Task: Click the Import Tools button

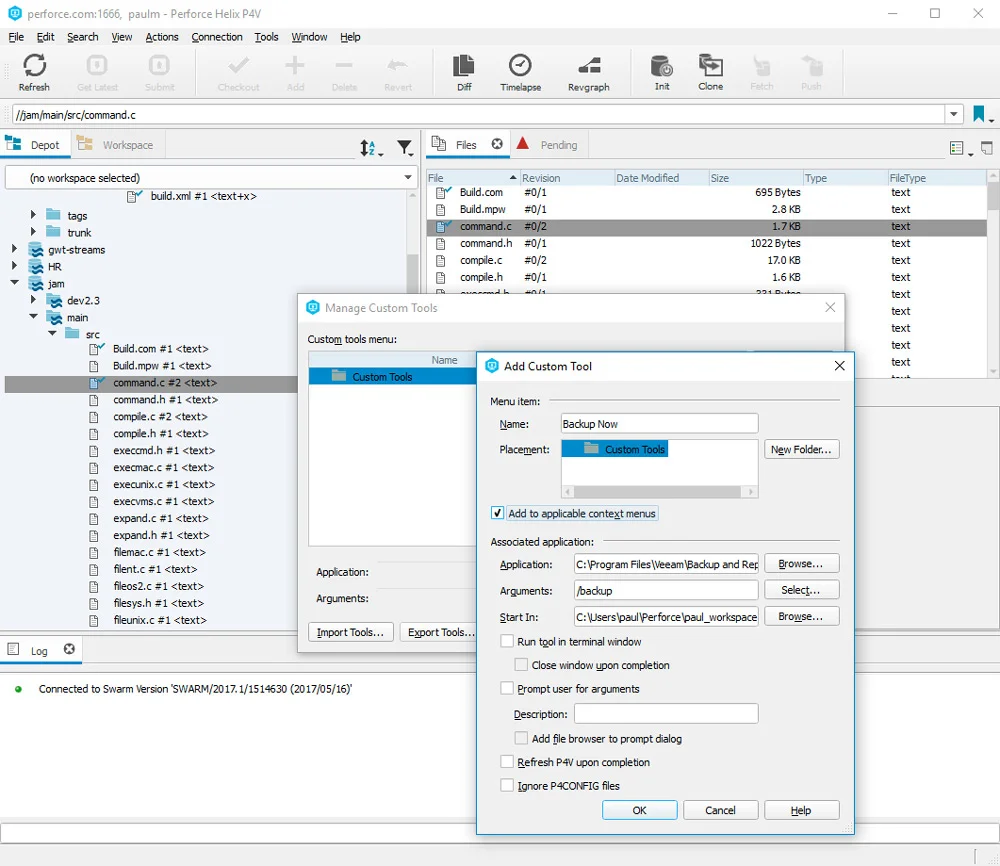Action: 350,632
